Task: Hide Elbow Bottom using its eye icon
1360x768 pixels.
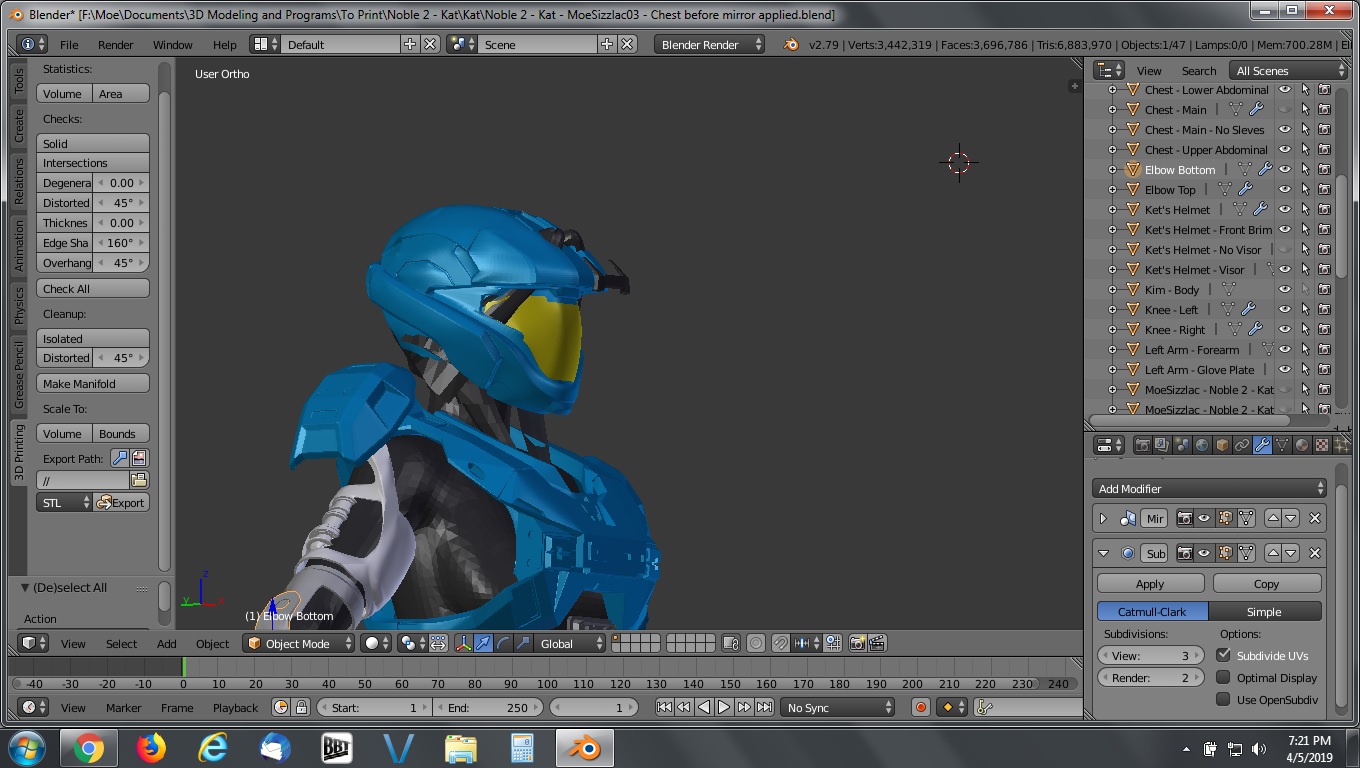Action: tap(1285, 170)
